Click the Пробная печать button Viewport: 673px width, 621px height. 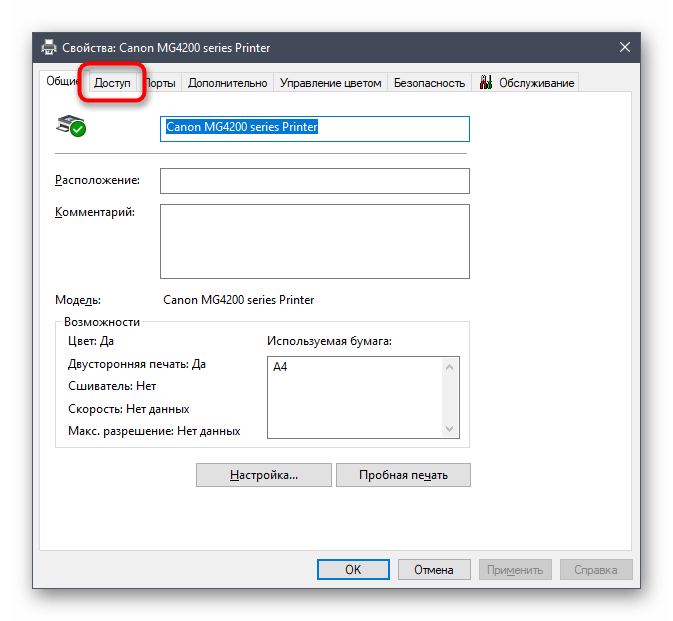click(403, 475)
